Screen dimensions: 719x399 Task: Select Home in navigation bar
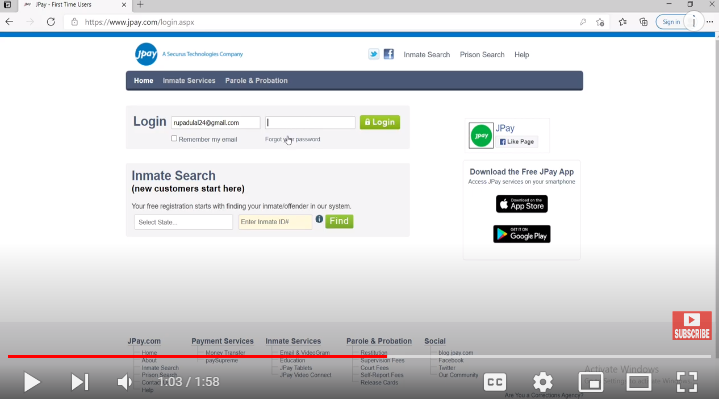144,81
